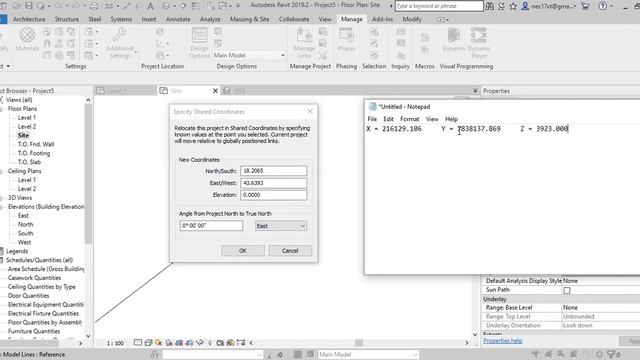This screenshot has width=640, height=360.
Task: Click the Location globe icon in Project Location
Action: tap(160, 32)
